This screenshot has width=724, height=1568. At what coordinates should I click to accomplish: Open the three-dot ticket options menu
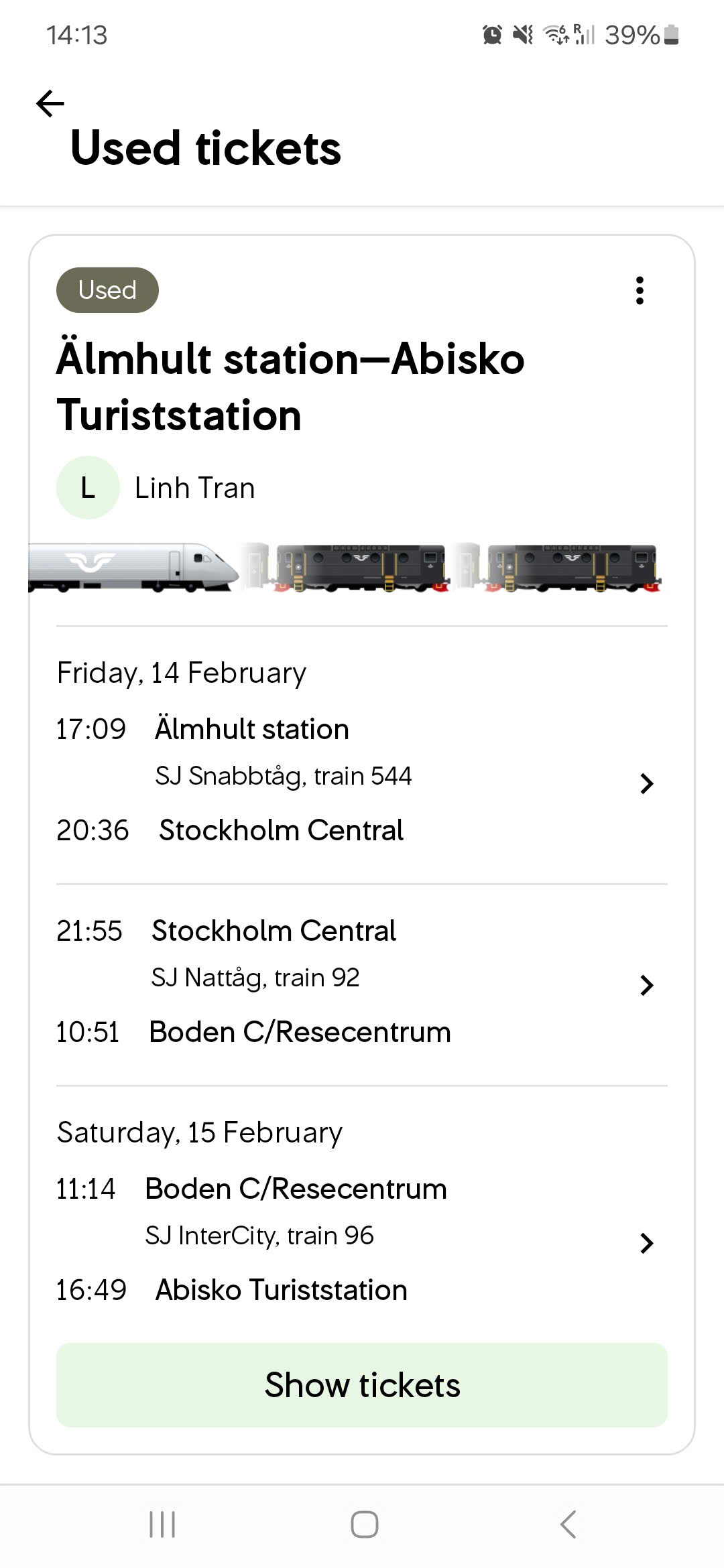point(640,291)
